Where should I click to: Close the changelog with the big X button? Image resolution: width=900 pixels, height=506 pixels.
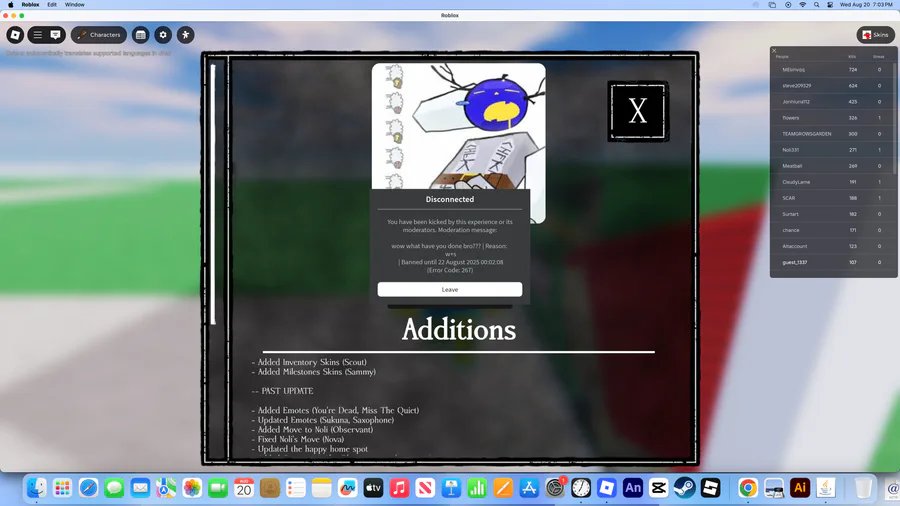[638, 111]
